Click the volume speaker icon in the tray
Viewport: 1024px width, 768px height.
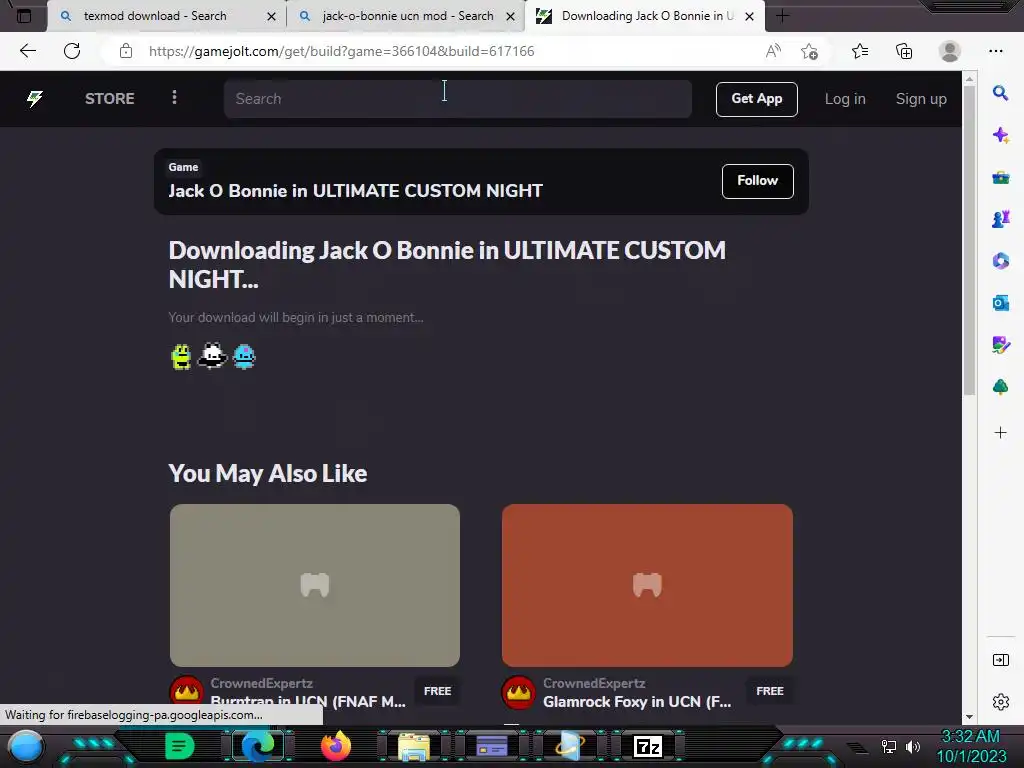913,746
